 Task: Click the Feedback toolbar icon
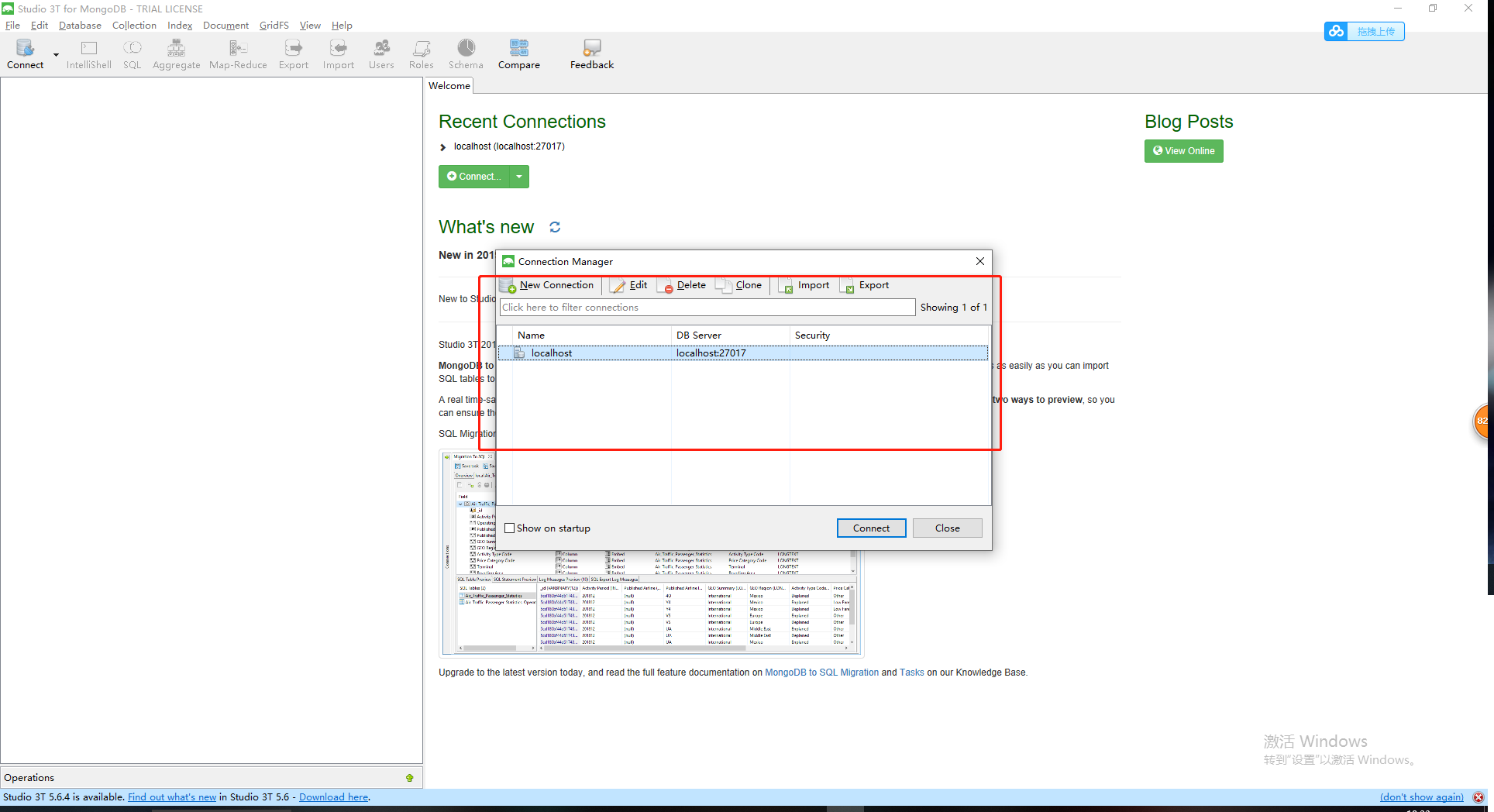592,54
